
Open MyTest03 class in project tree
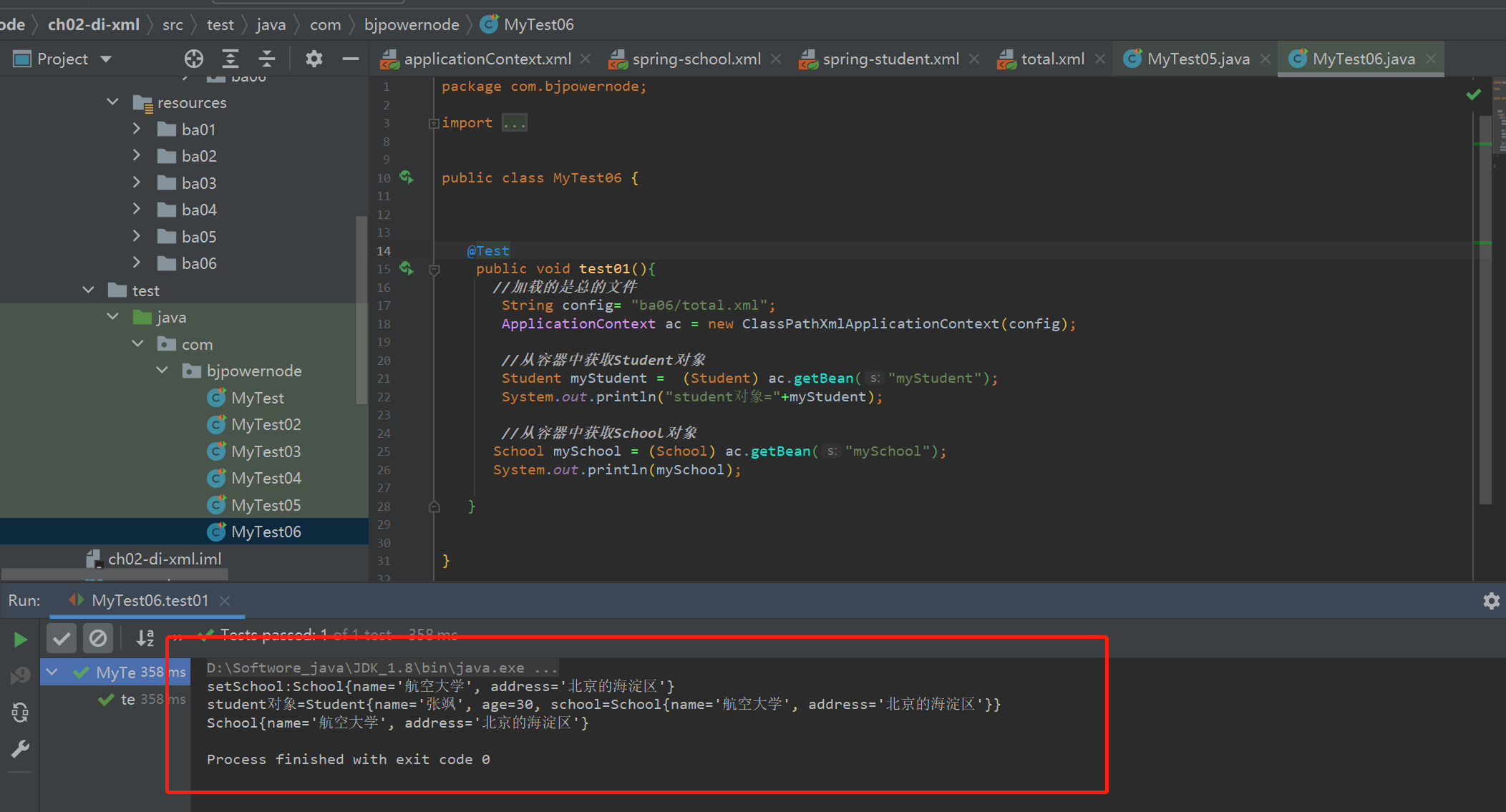[266, 451]
